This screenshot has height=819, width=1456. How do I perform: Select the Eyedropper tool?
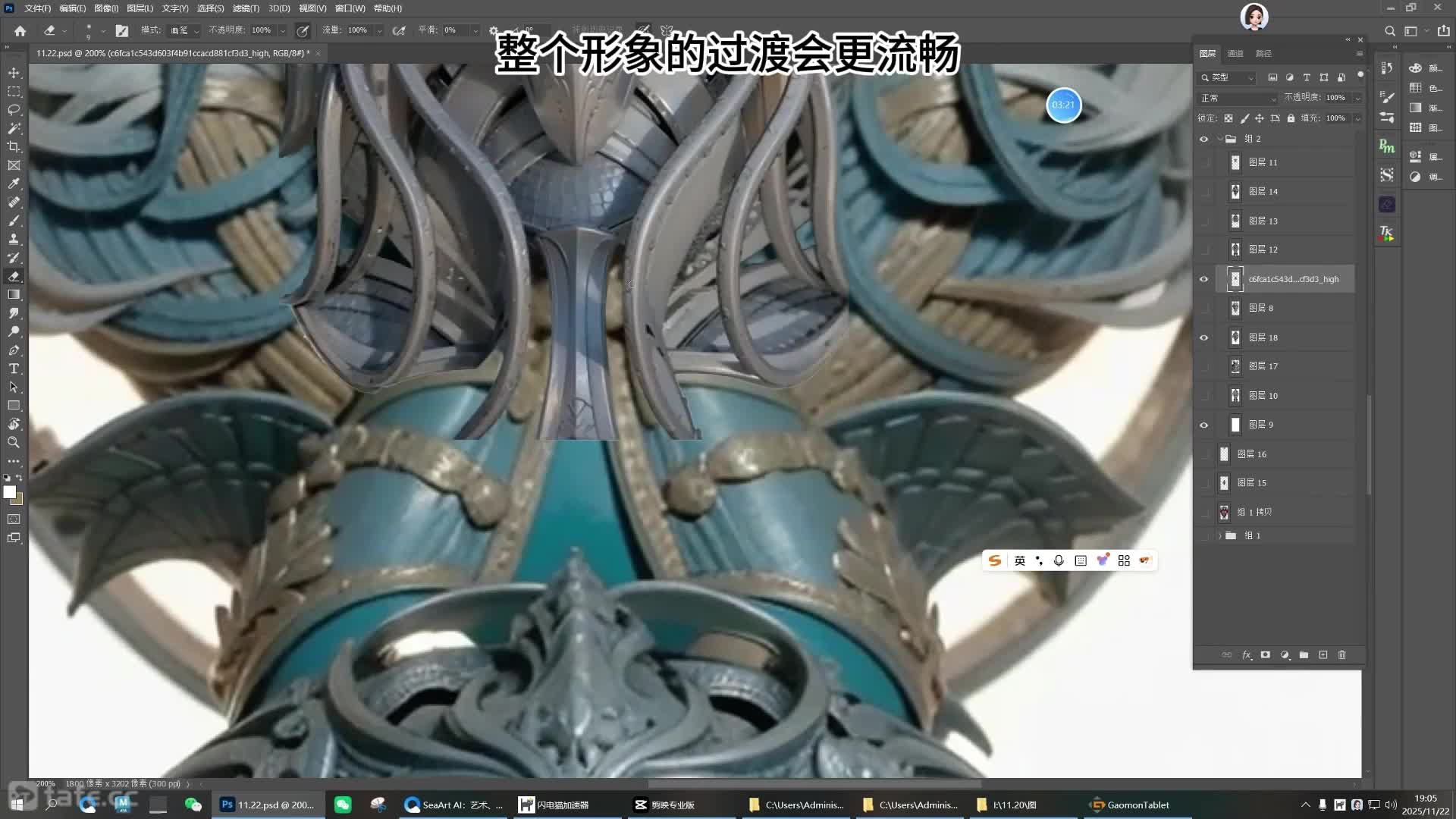(x=14, y=184)
